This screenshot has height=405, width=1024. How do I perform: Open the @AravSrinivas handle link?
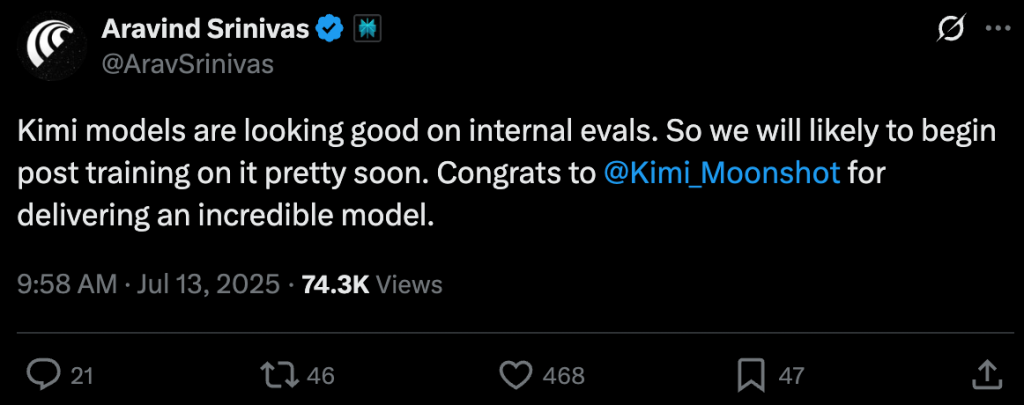[x=187, y=65]
